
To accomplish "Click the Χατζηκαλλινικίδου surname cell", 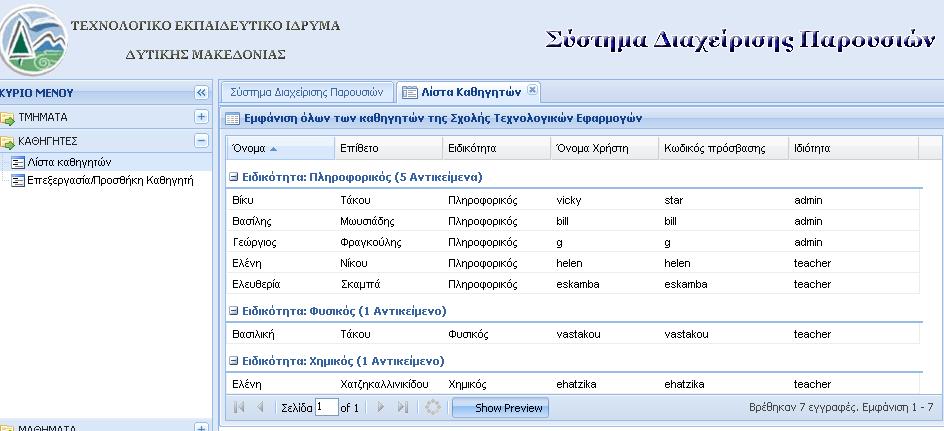I will (388, 384).
